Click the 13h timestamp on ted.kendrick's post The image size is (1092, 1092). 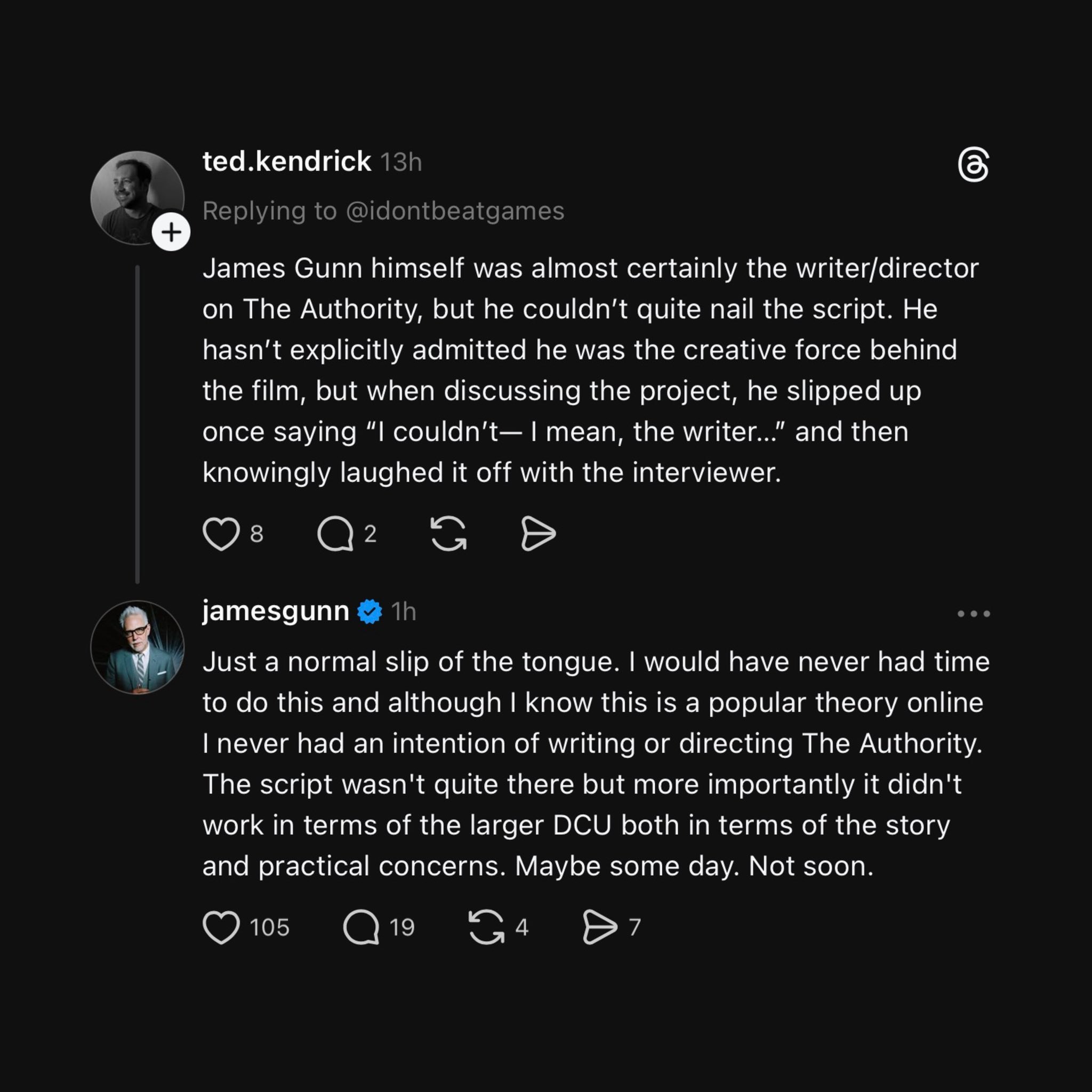coord(402,163)
